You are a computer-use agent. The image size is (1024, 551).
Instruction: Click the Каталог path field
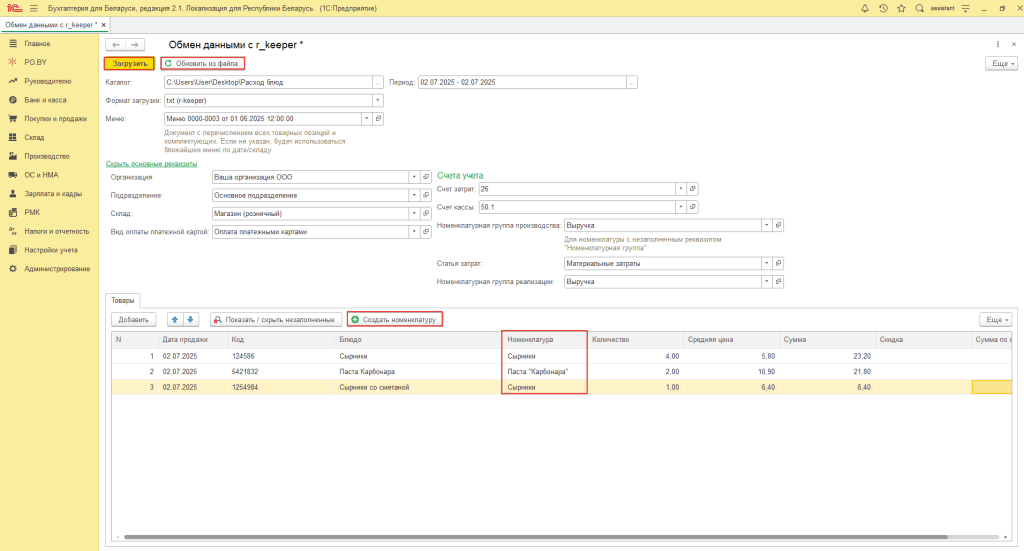(268, 82)
